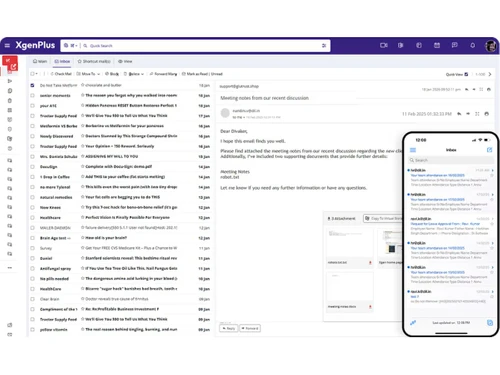
Task: Open the robots txt attachment thumbnail
Action: 349,243
